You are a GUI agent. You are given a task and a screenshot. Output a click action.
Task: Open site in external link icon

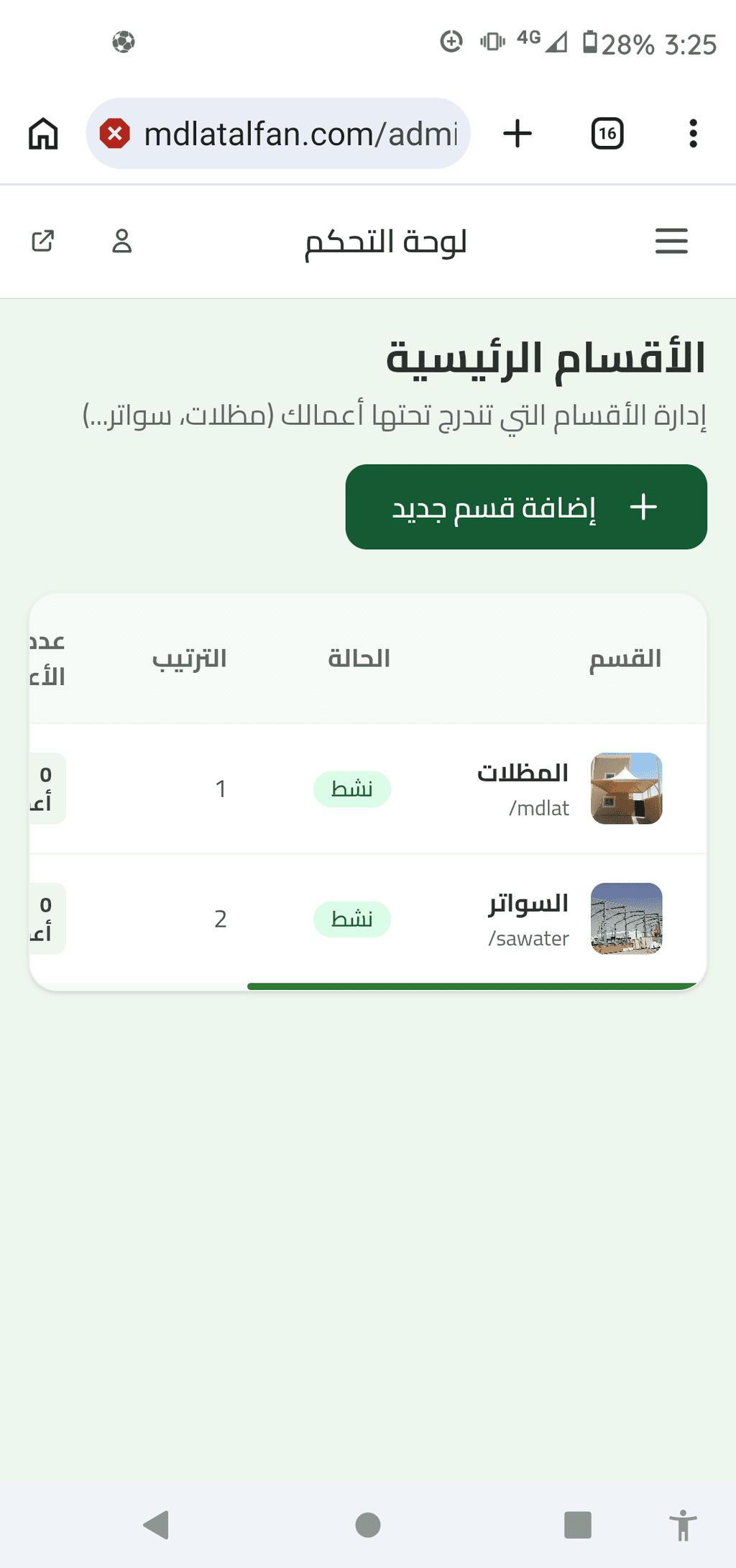click(x=43, y=241)
